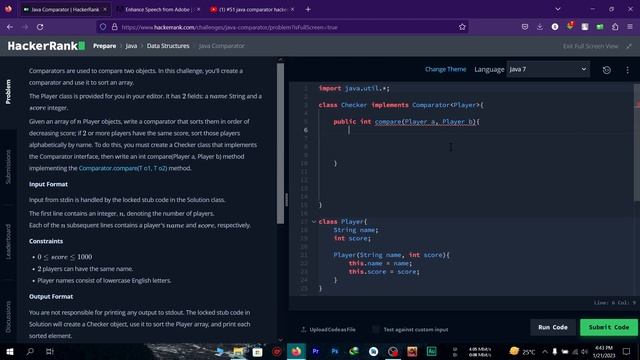Click the Java breadcrumb link
Screen dimensions: 640x360
pyautogui.click(x=131, y=46)
